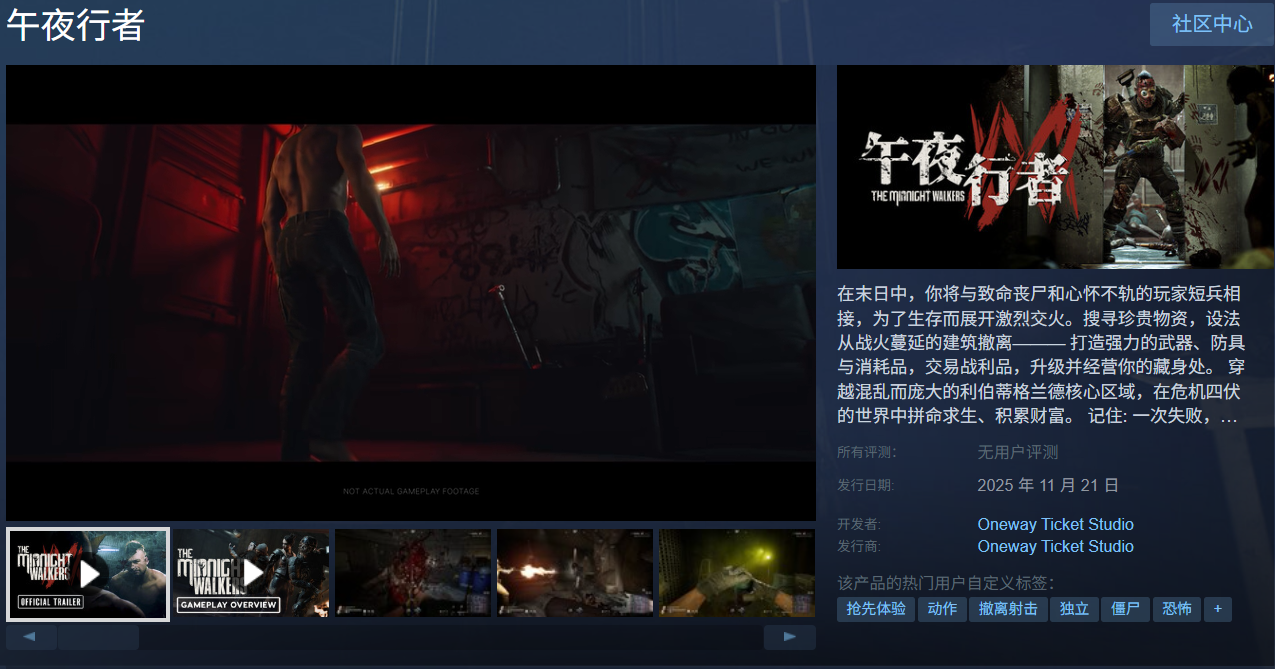Click the media strip scrollbar handle
The image size is (1275, 669).
click(x=98, y=637)
